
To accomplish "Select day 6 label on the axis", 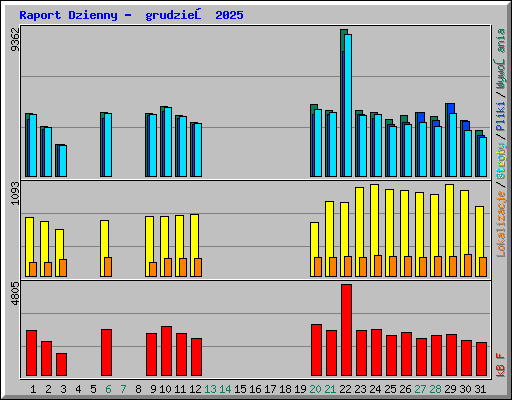I will point(108,389).
